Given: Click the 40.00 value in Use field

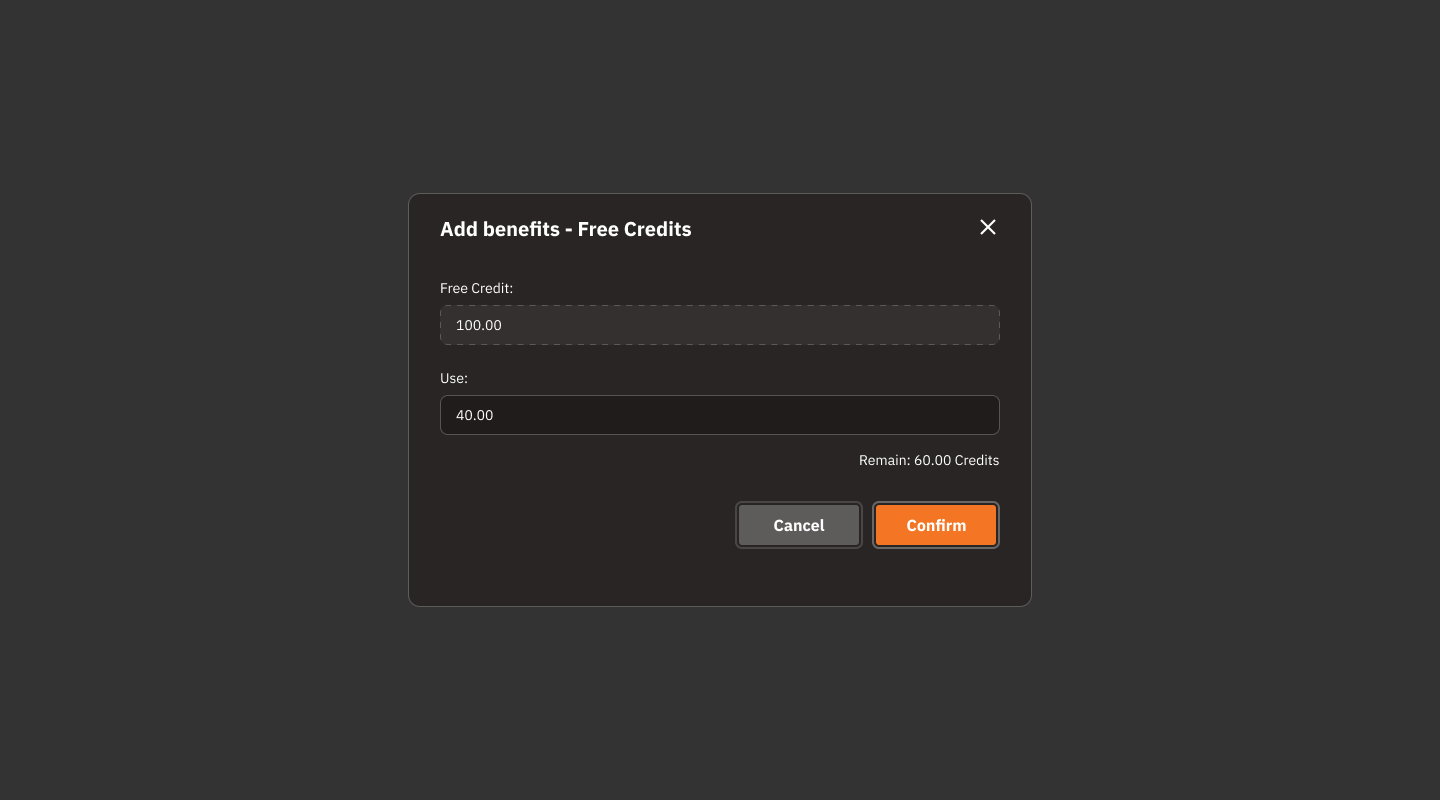Looking at the screenshot, I should 475,415.
